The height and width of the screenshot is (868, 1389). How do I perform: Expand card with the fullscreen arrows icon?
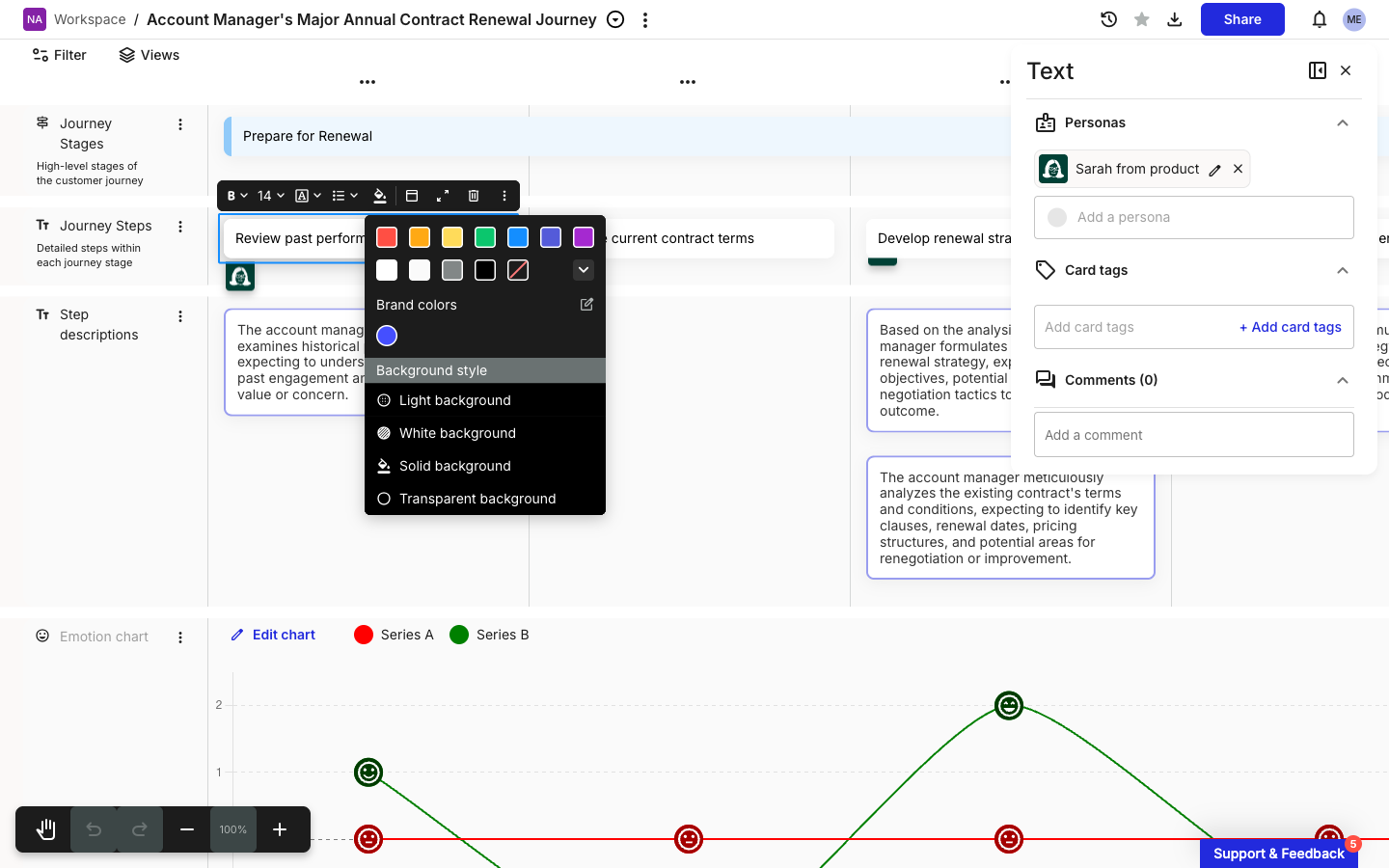pos(443,196)
